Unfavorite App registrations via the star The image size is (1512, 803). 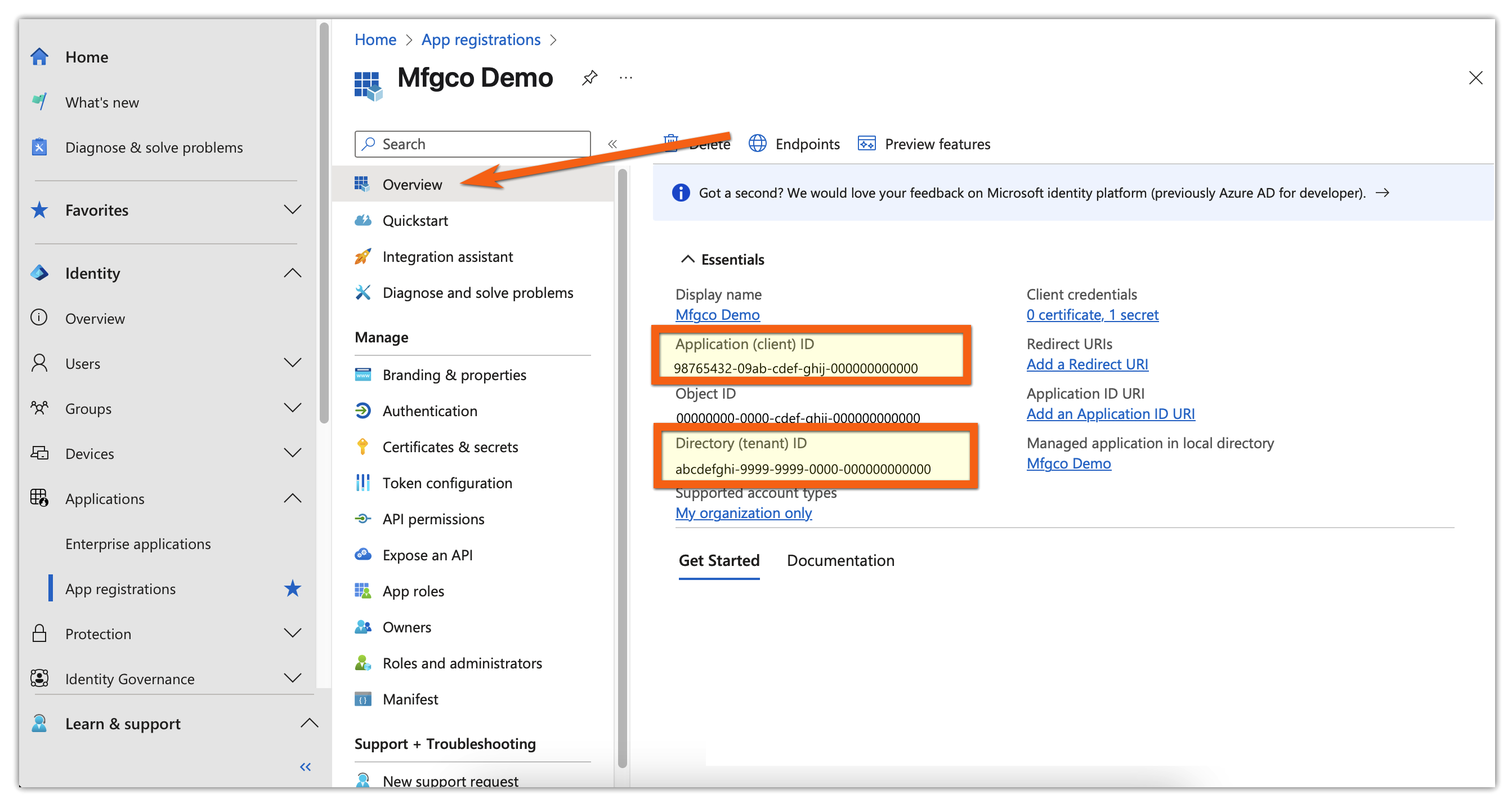[292, 588]
